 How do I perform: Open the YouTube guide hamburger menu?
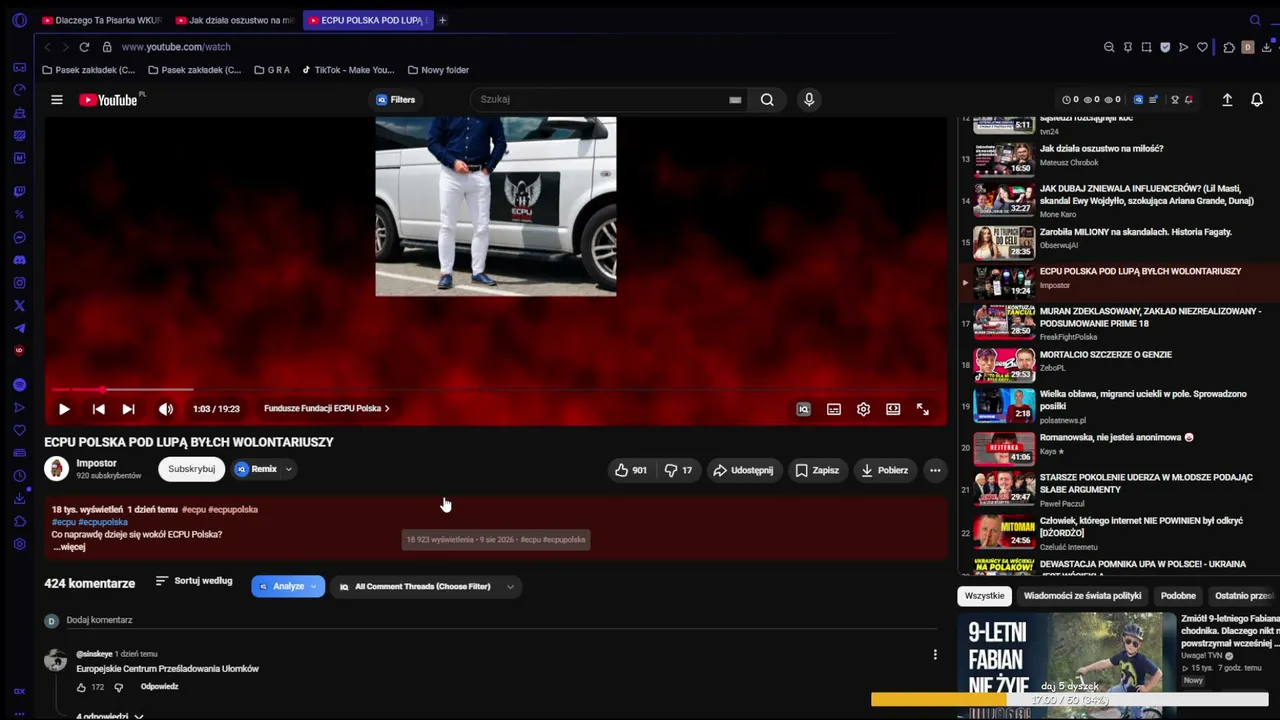click(x=57, y=100)
